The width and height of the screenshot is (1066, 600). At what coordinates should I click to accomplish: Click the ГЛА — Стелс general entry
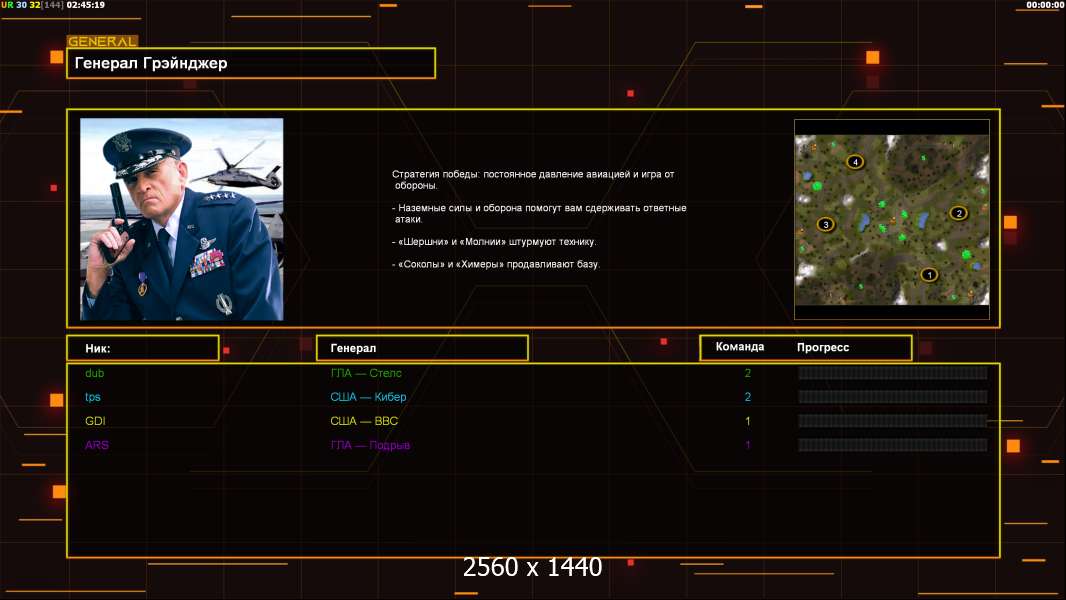(366, 373)
